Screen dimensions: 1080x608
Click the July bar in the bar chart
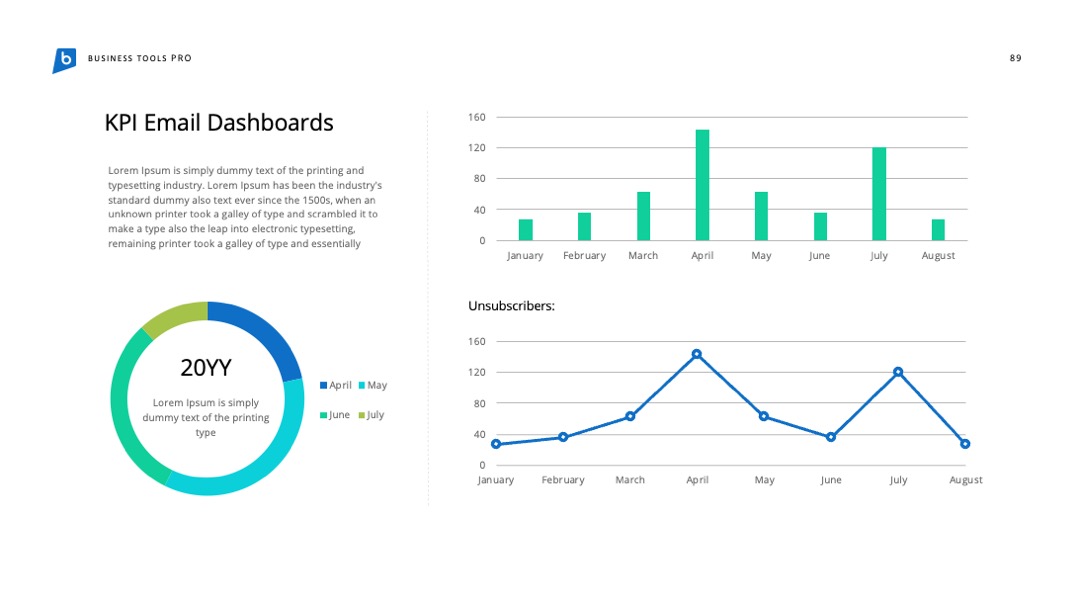tap(879, 194)
